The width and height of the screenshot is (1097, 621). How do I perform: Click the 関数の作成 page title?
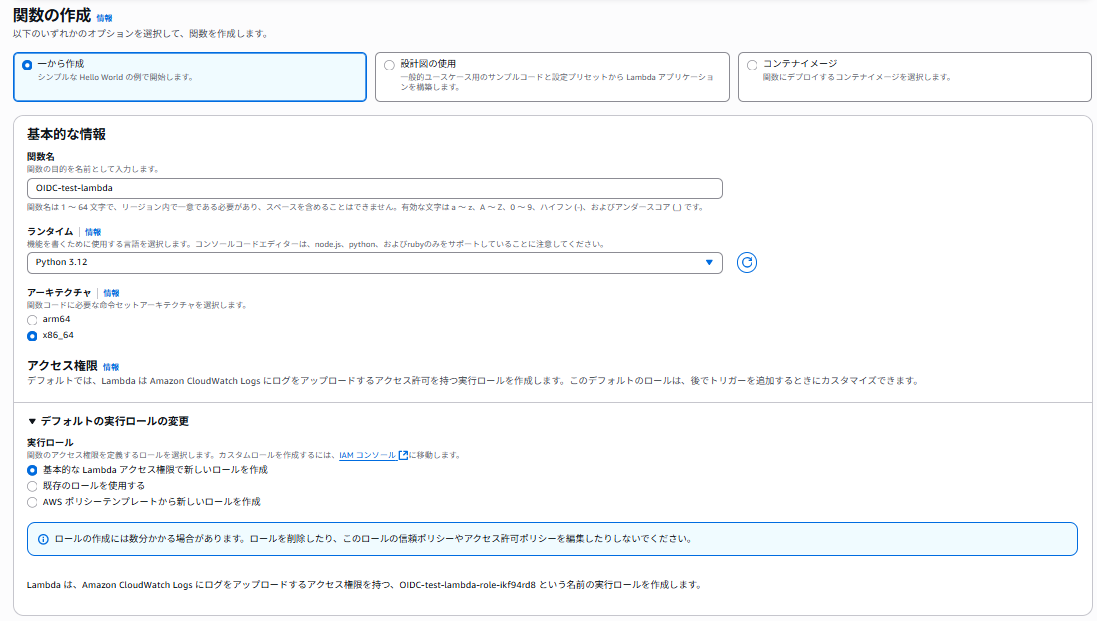pos(52,15)
